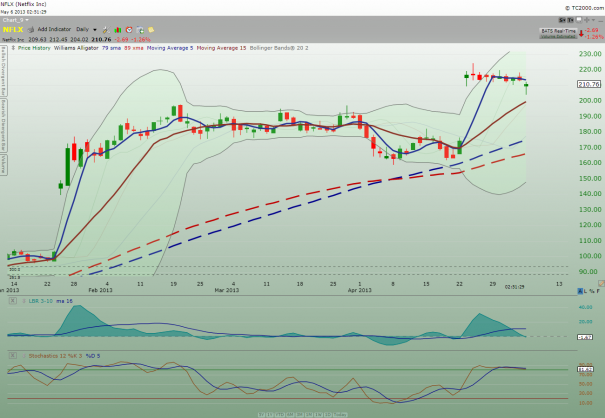Click the Price History indicator label
This screenshot has width=605, height=418.
[34, 48]
